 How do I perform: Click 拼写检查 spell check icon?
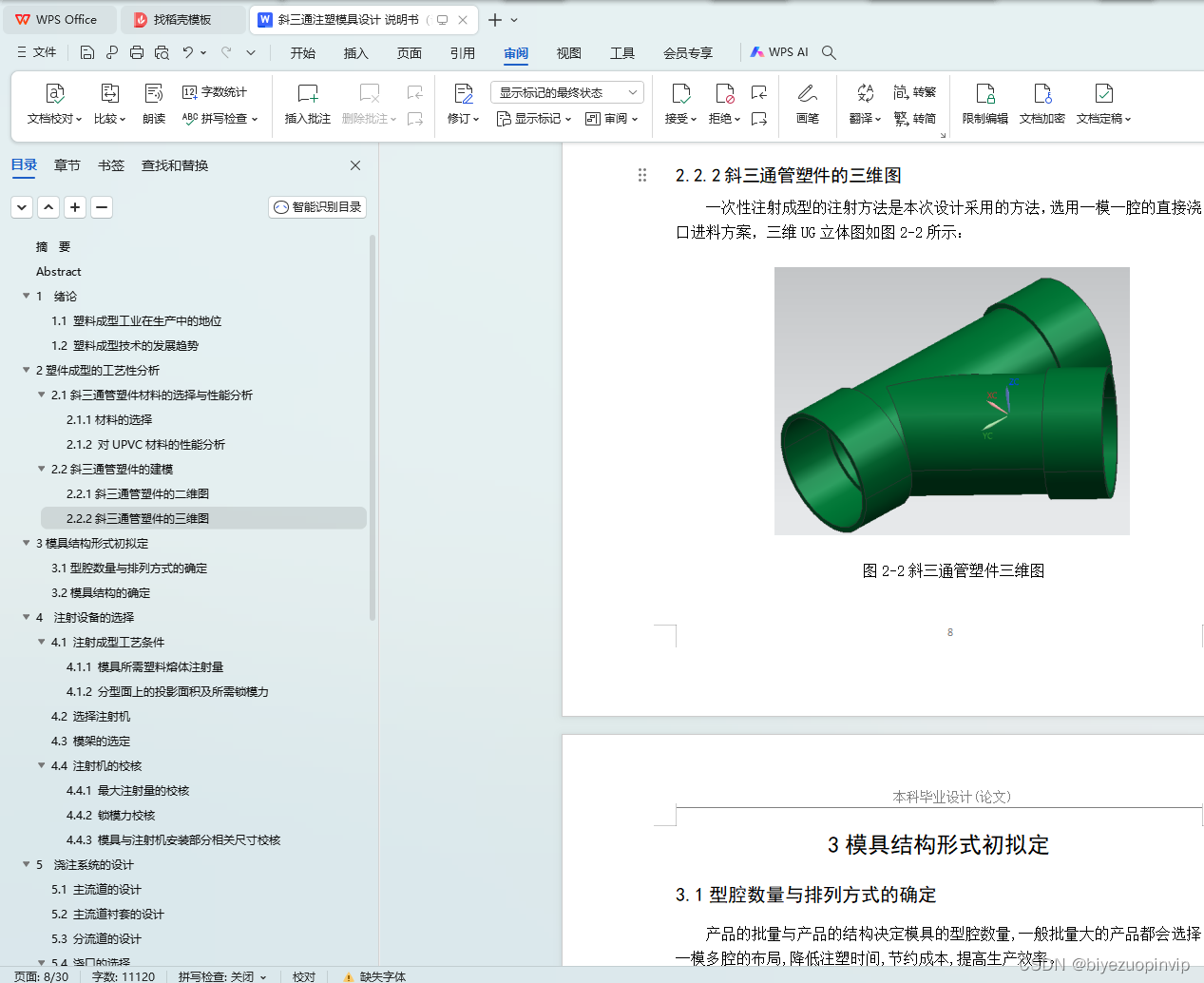click(x=189, y=119)
